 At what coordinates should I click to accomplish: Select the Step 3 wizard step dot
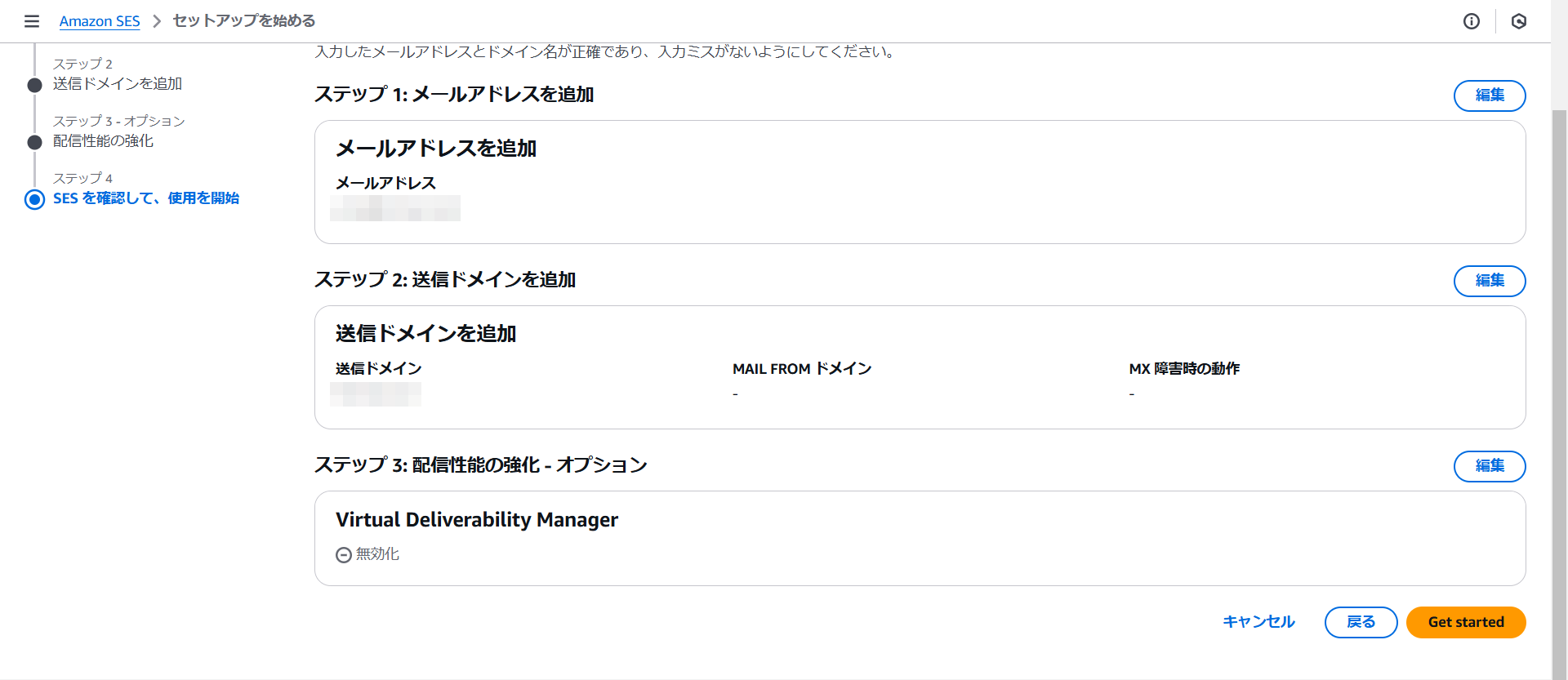(34, 142)
